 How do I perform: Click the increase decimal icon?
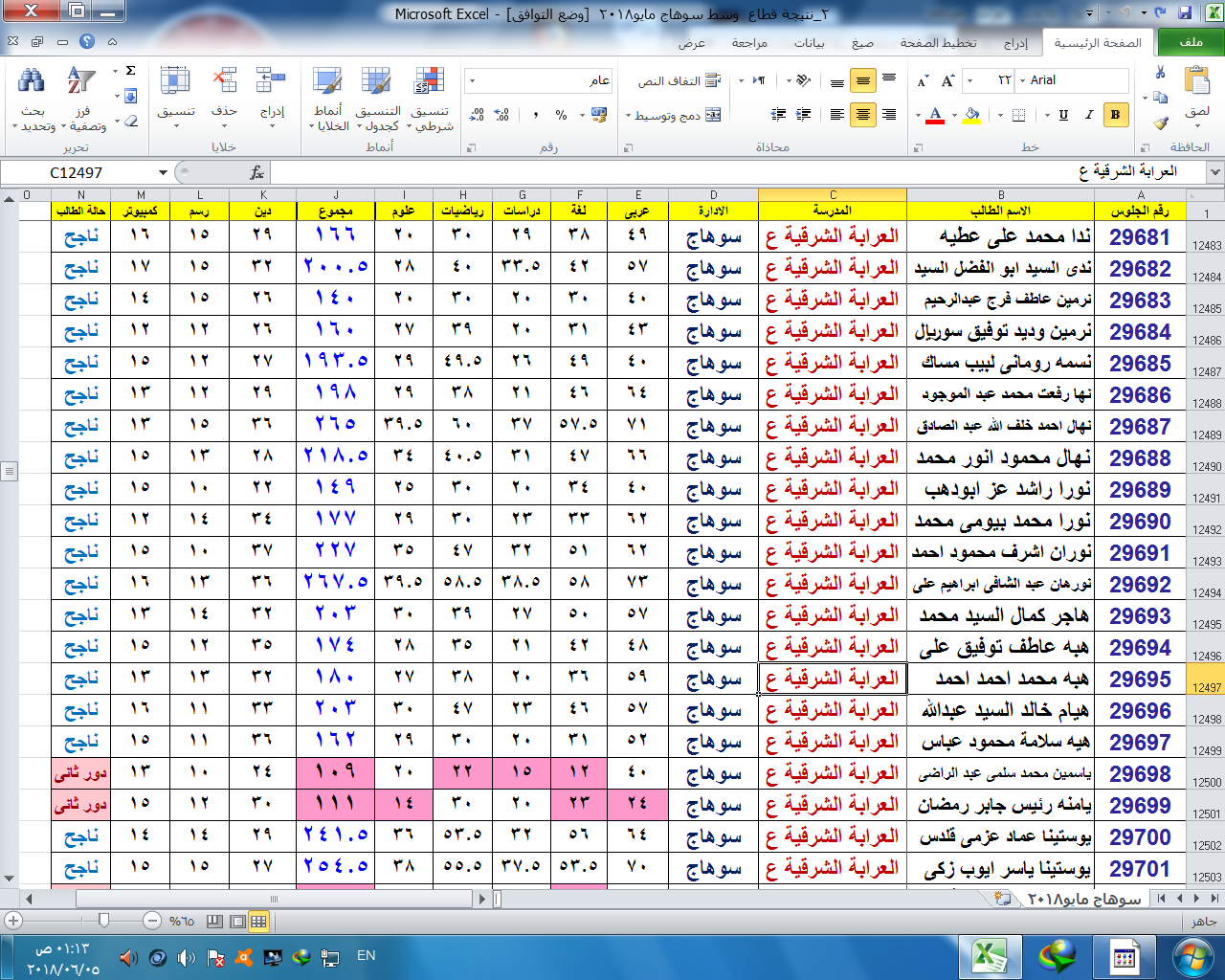[502, 115]
